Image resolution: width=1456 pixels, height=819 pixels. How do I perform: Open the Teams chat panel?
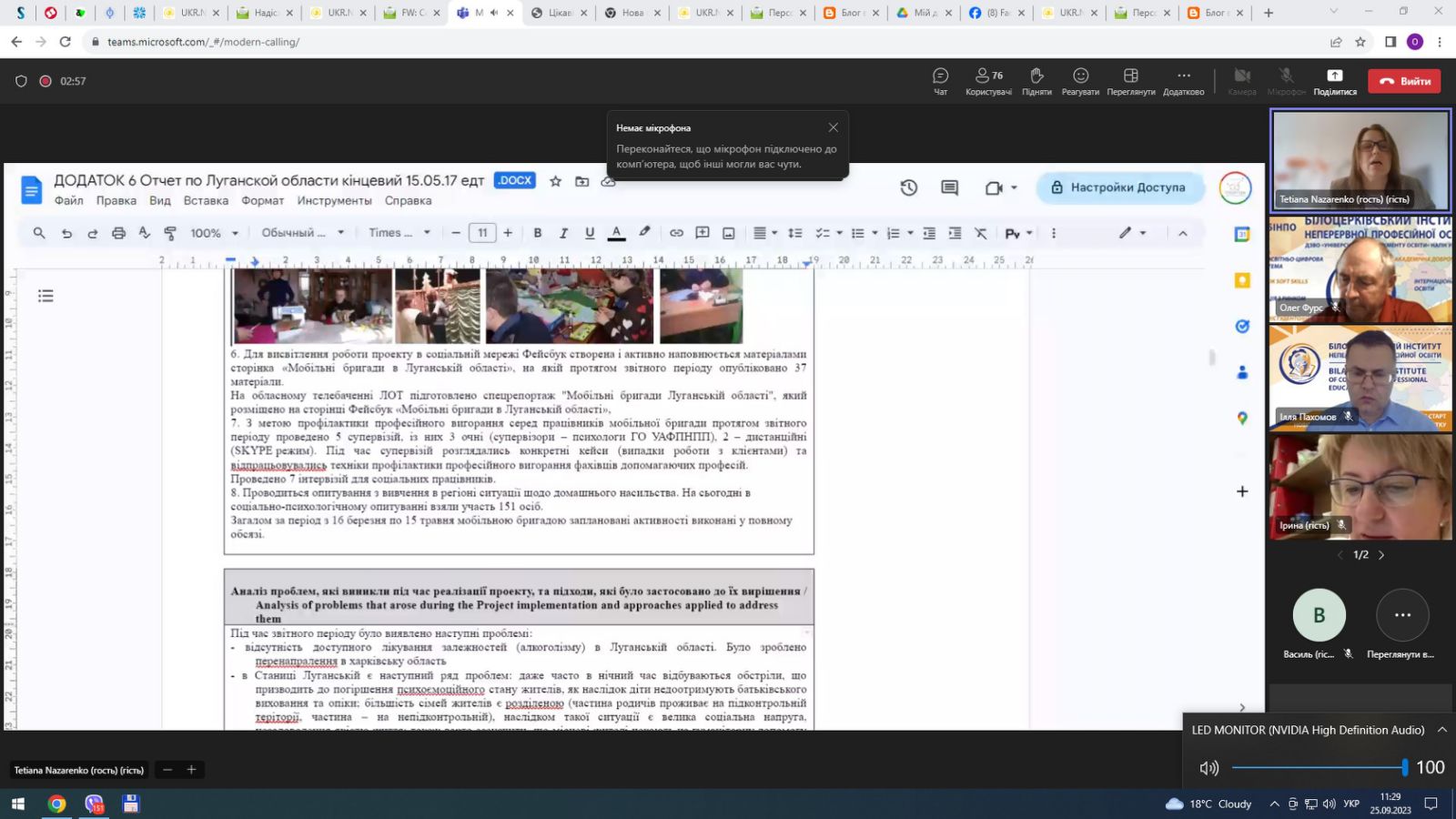[x=940, y=81]
